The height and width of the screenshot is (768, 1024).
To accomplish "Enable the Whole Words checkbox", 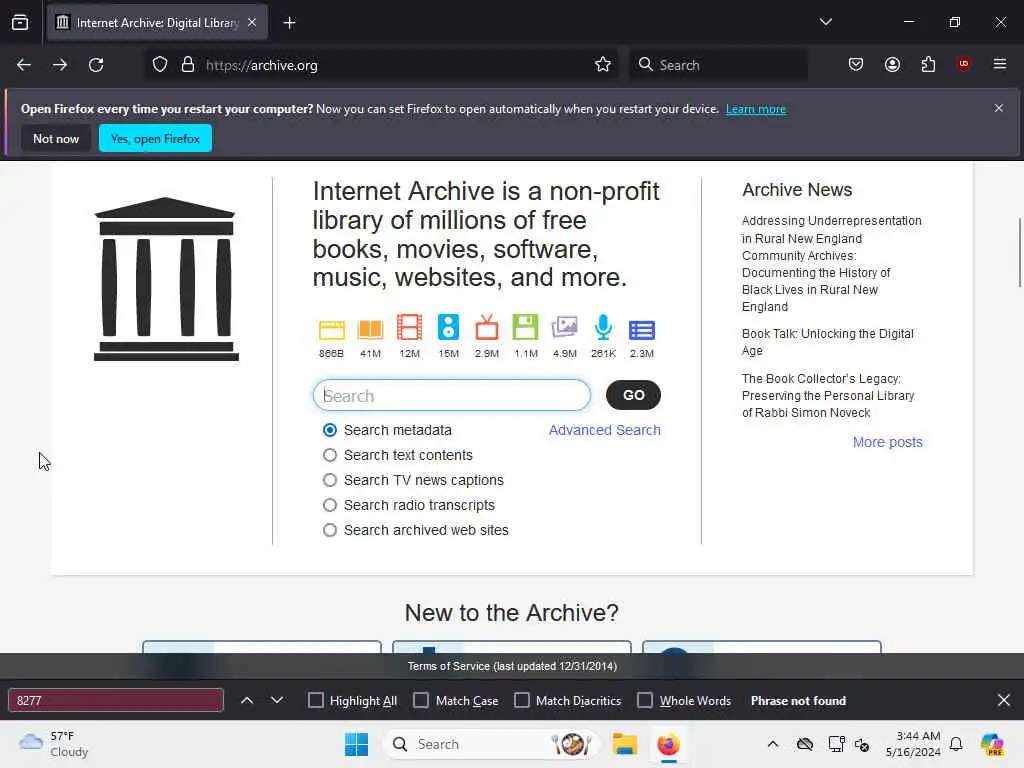I will [645, 700].
